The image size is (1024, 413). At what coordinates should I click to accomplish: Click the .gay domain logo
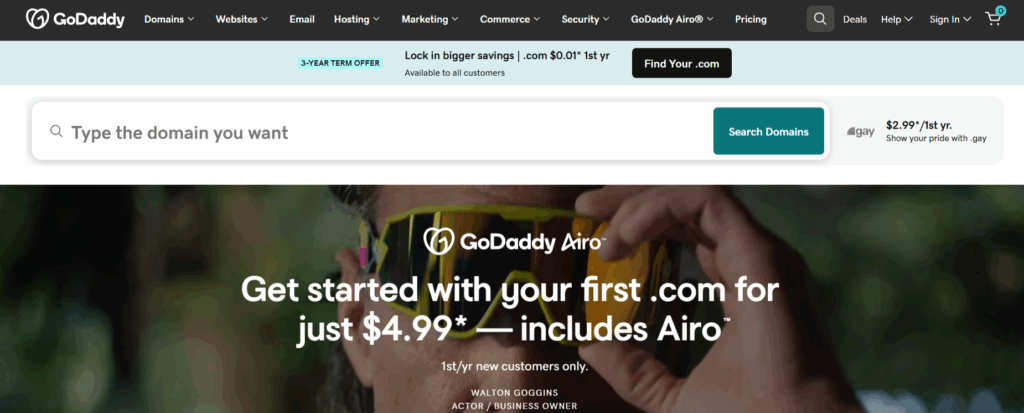click(x=861, y=131)
